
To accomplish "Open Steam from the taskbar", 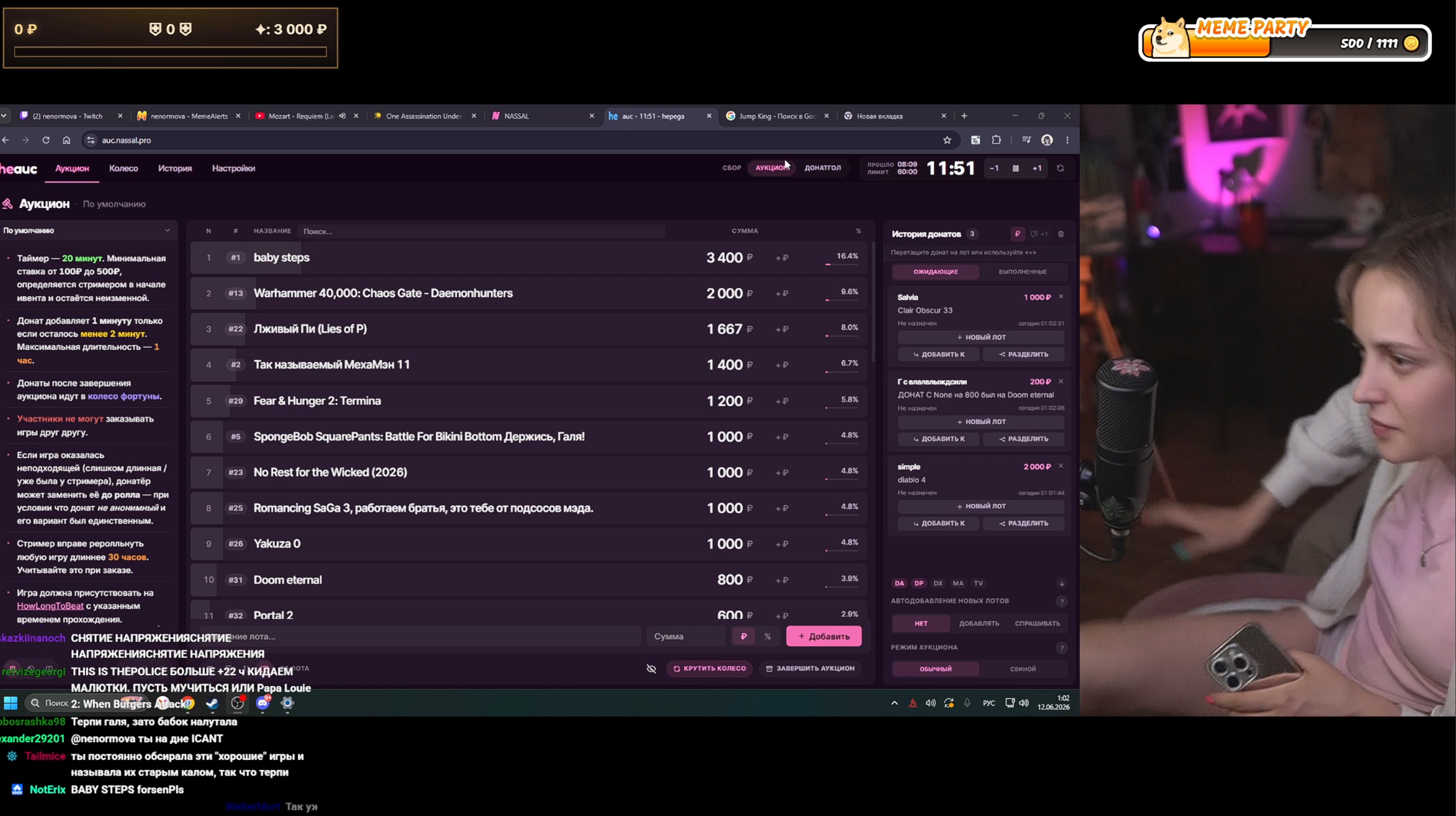I will tap(212, 704).
